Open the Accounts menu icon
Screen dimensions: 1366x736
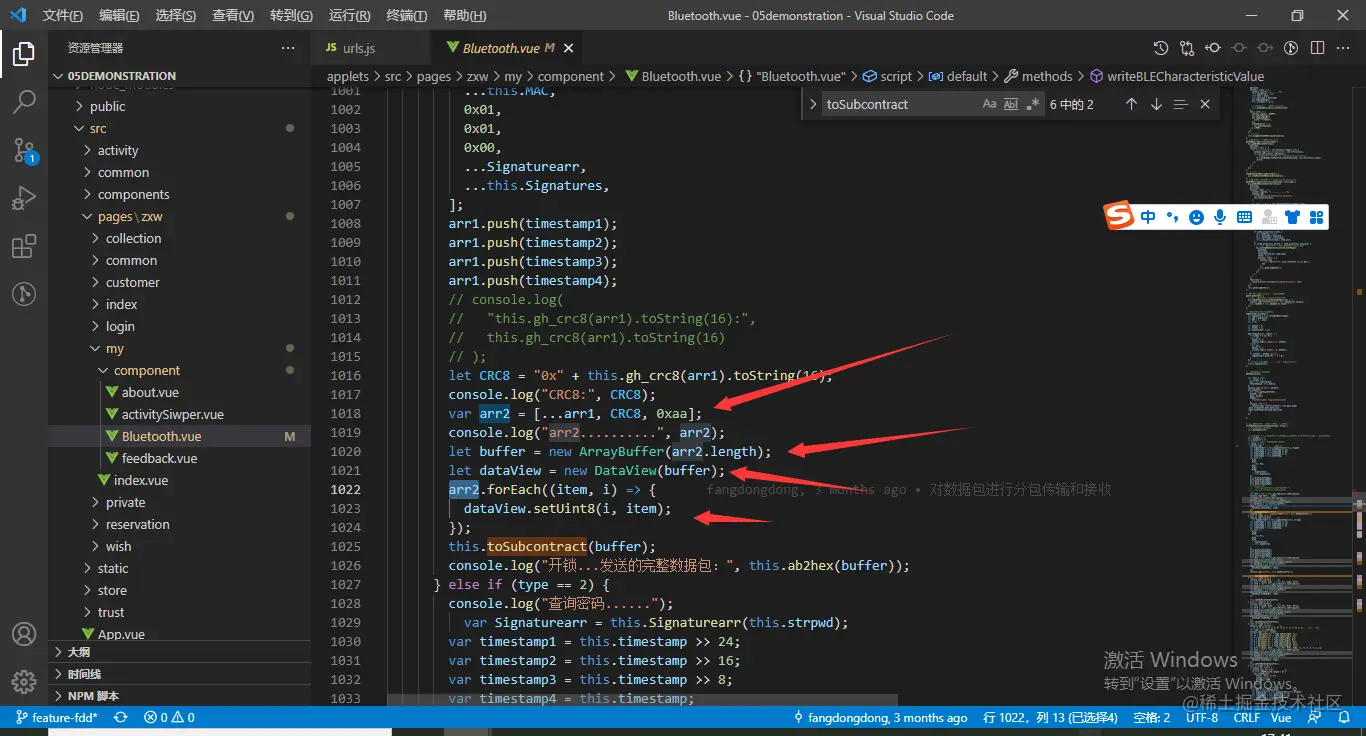pyautogui.click(x=24, y=634)
